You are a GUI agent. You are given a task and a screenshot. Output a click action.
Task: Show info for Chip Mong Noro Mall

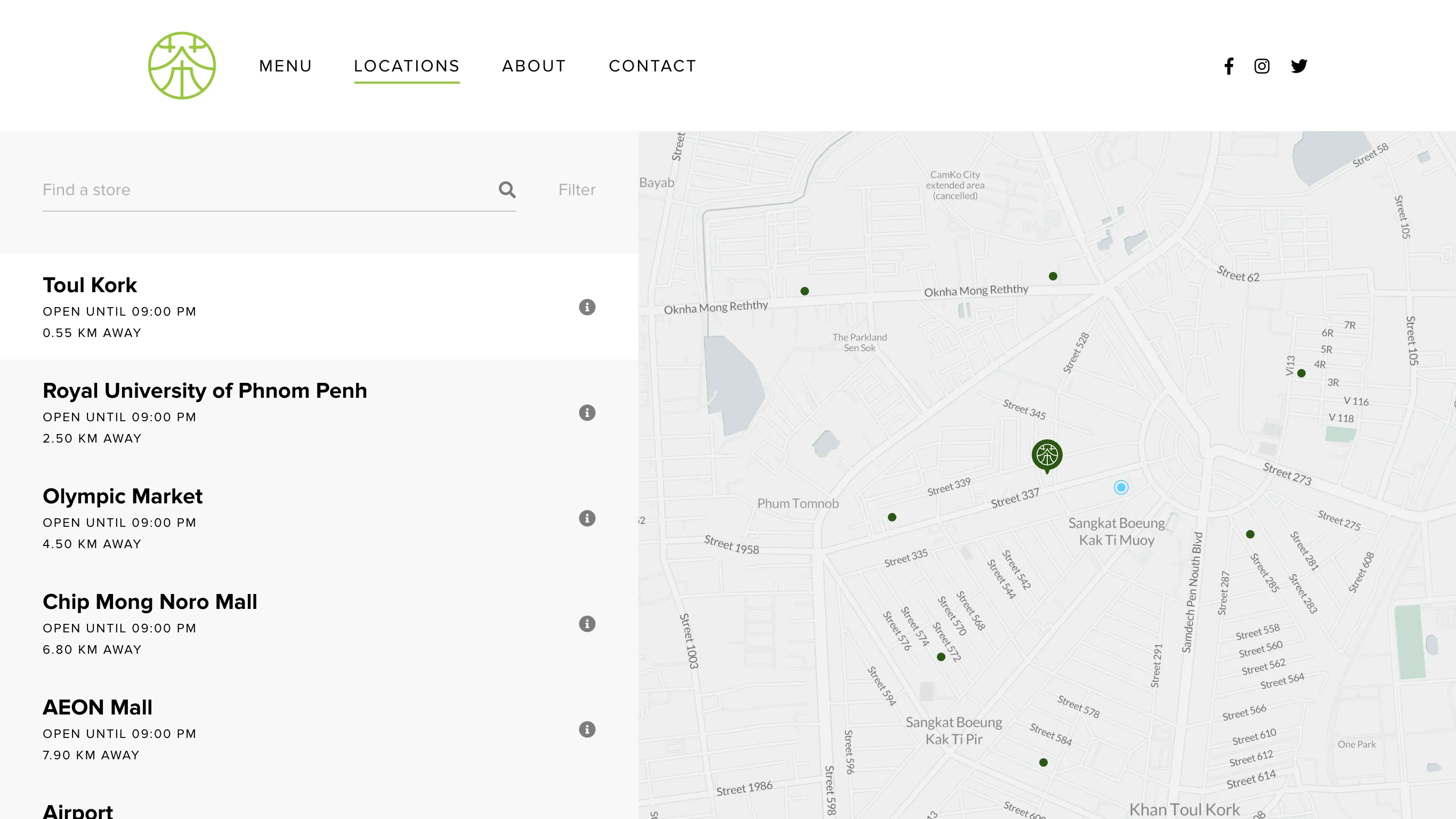point(587,624)
